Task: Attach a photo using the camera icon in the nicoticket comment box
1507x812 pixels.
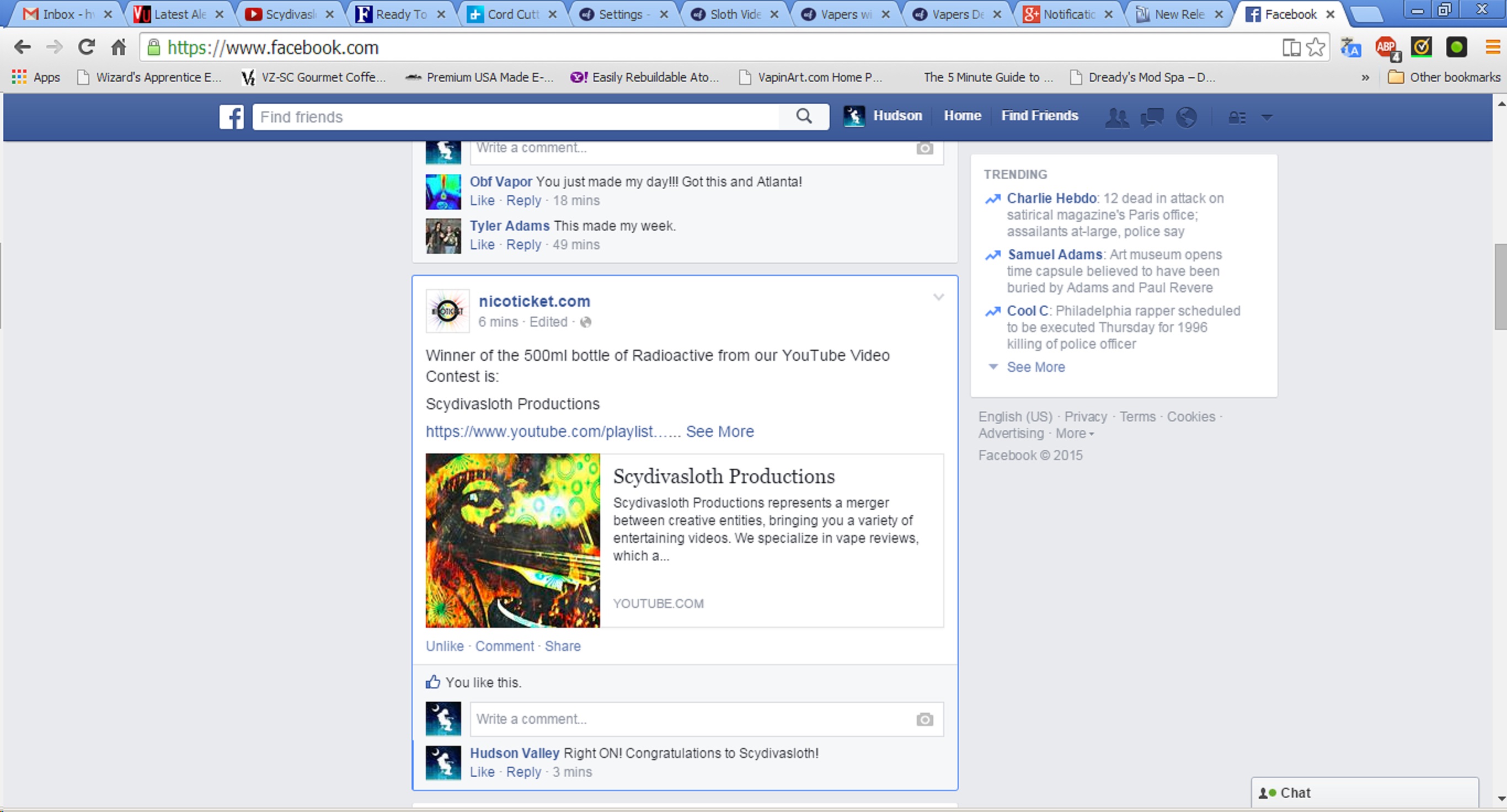Action: (924, 719)
